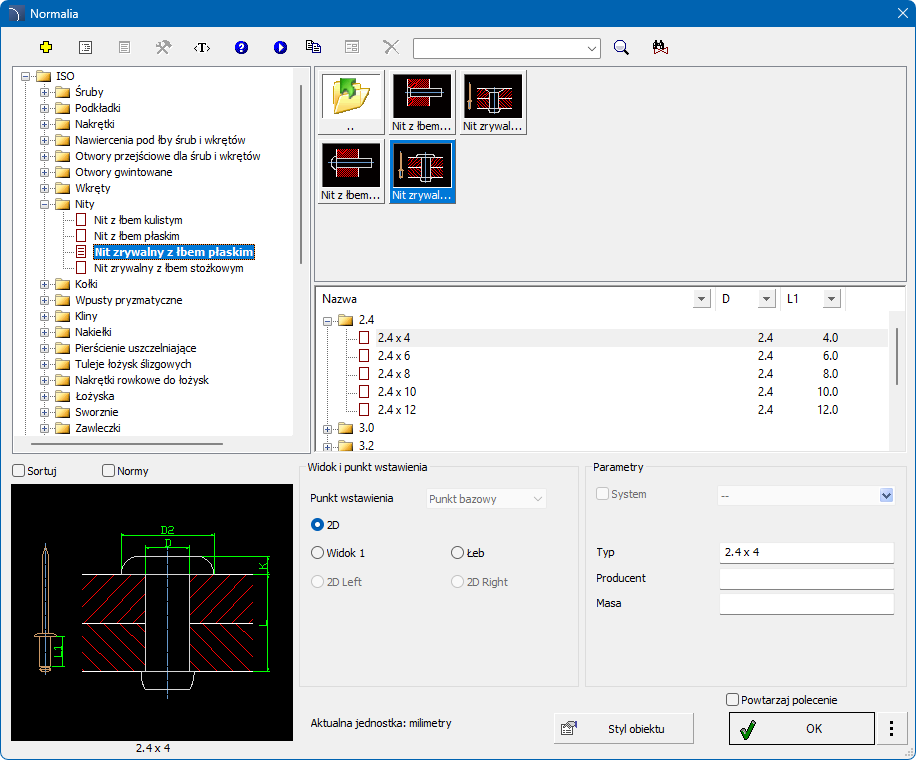Click the Styl obiektu button
Screen dimensions: 916x760
pos(624,729)
